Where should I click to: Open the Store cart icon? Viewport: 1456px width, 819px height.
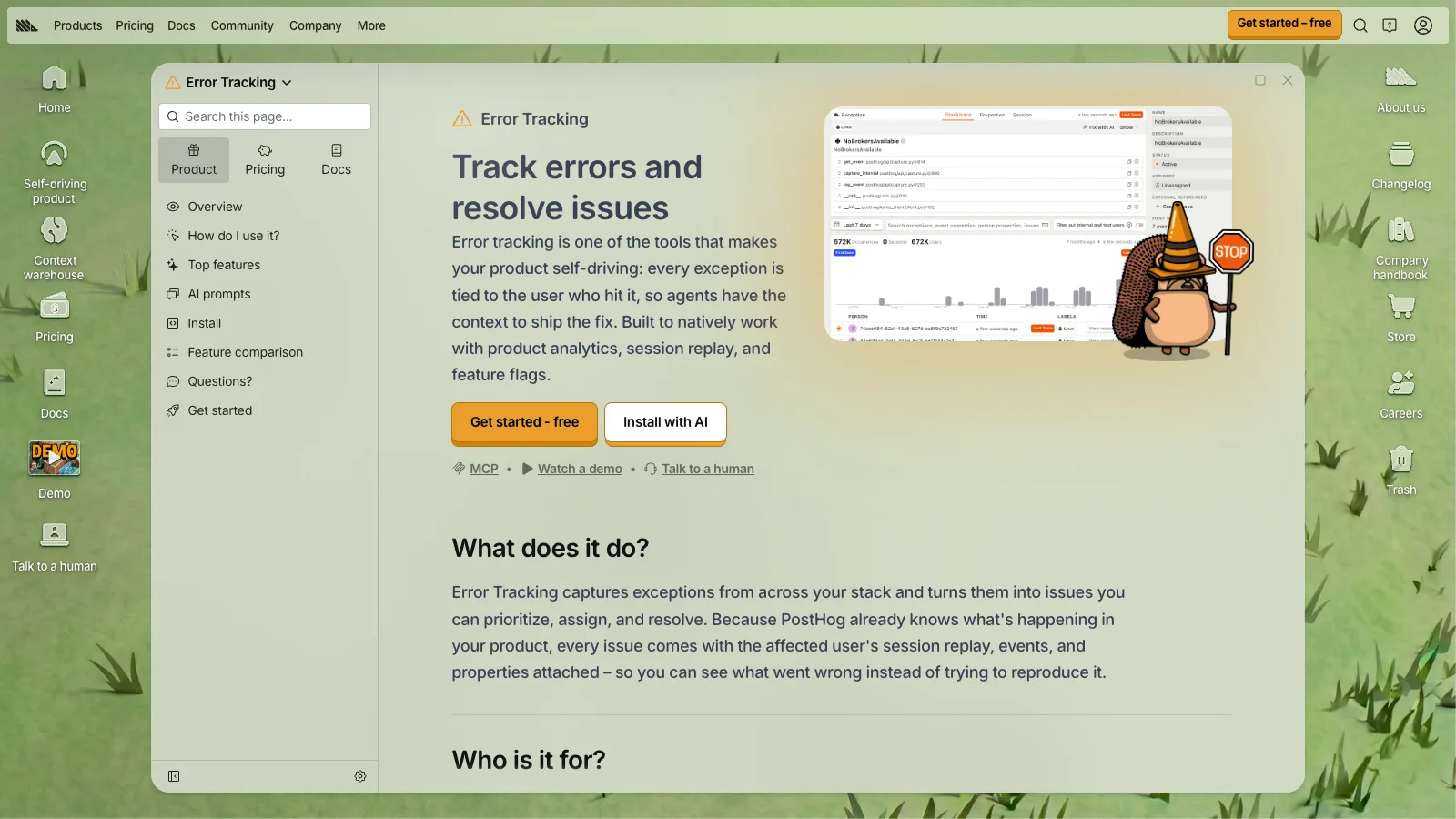point(1401,307)
